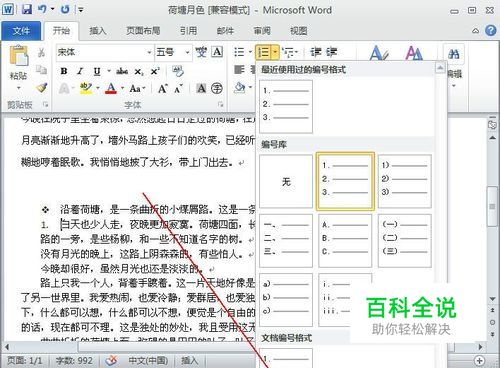Image resolution: width=500 pixels, height=368 pixels.
Task: Apply text highlight color
Action: coord(86,88)
